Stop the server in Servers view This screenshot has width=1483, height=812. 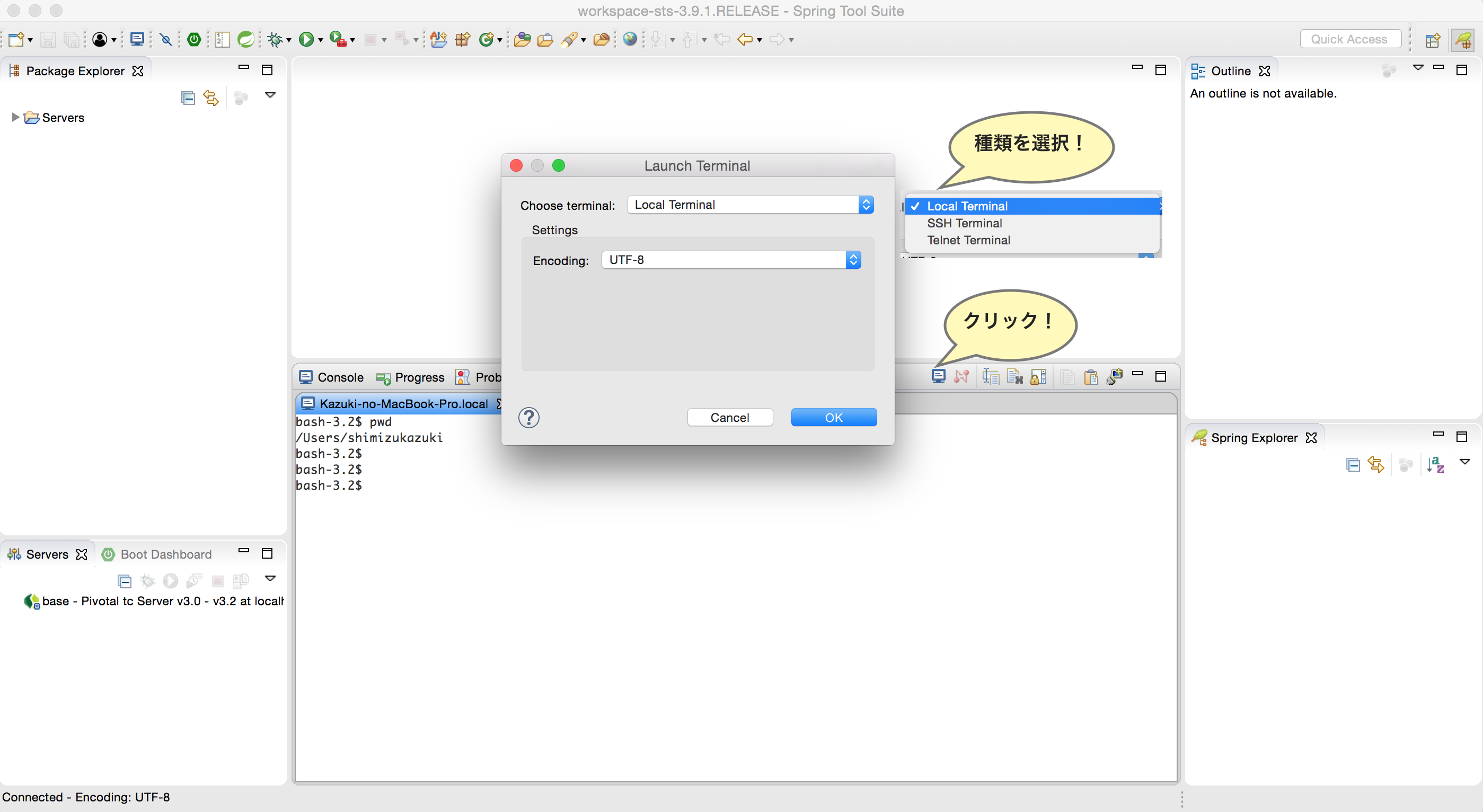tap(217, 581)
